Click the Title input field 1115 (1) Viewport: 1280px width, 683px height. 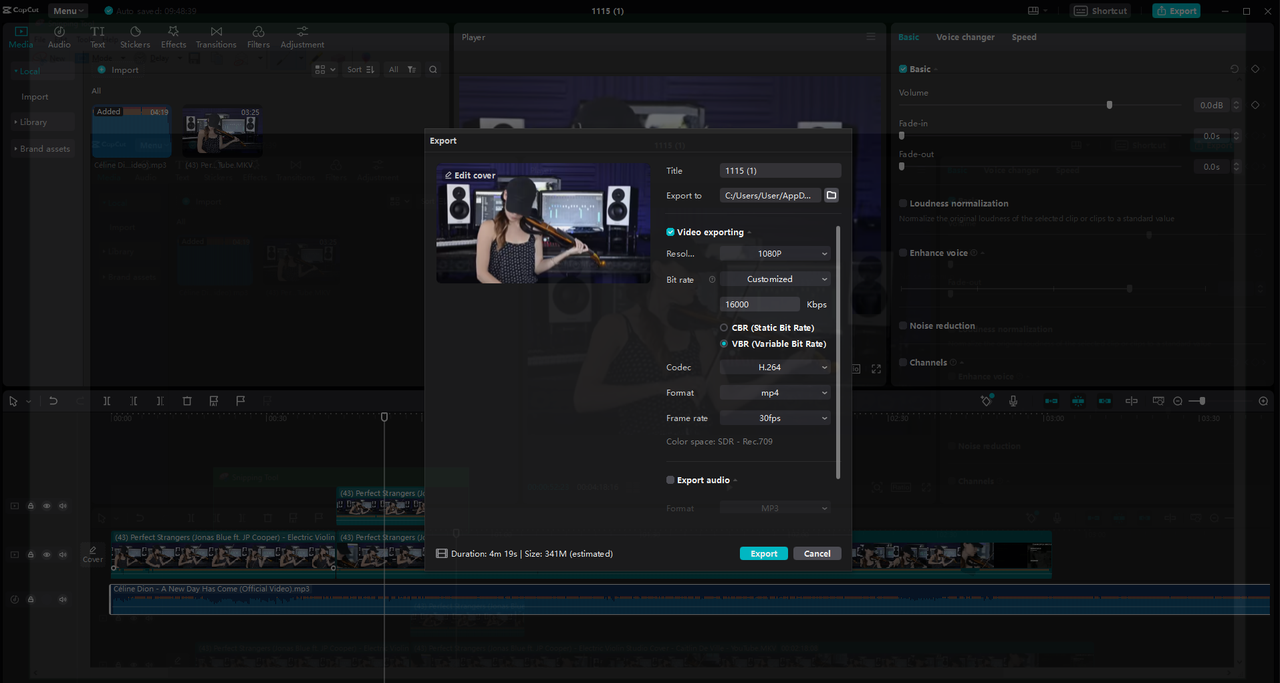(x=780, y=171)
